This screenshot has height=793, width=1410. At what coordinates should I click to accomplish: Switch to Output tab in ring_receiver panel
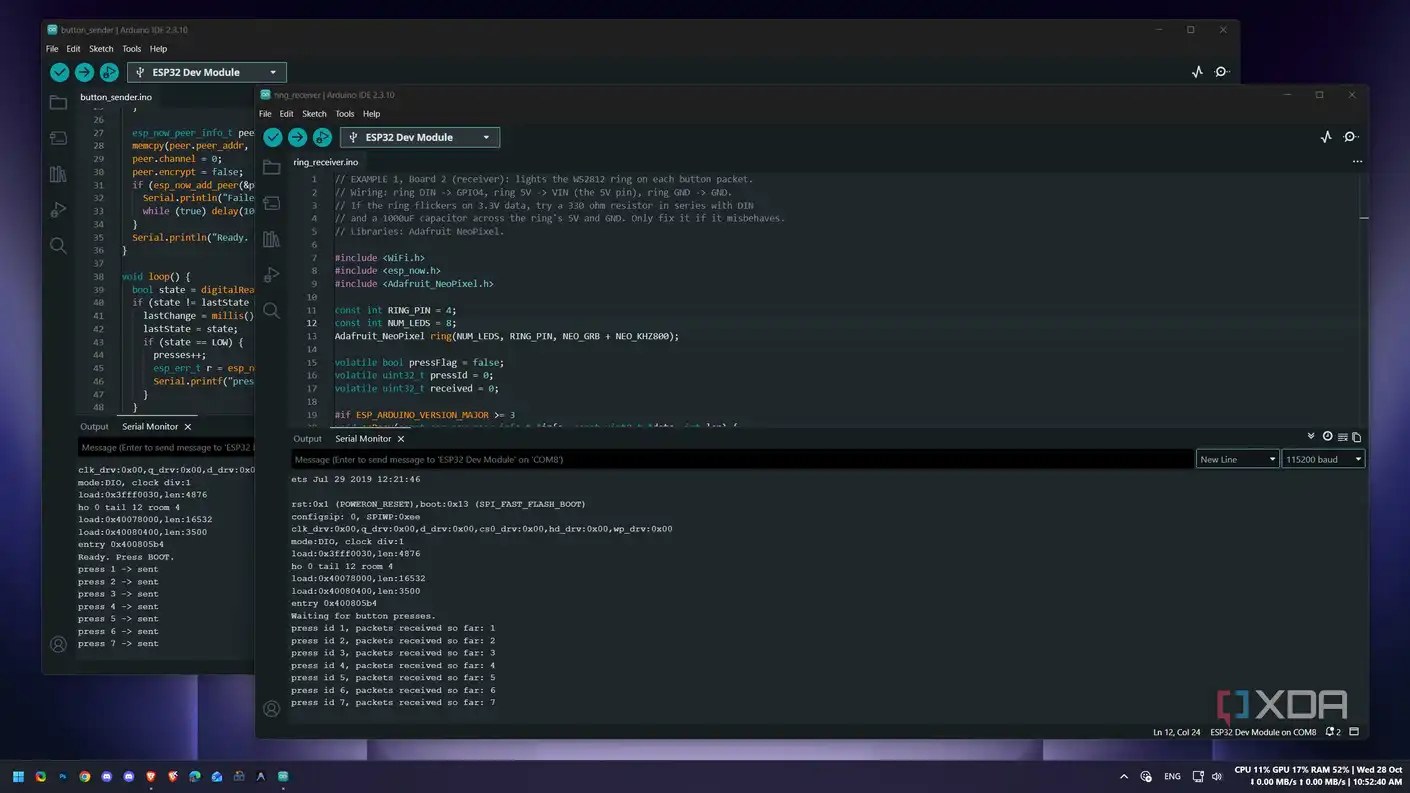coord(307,439)
